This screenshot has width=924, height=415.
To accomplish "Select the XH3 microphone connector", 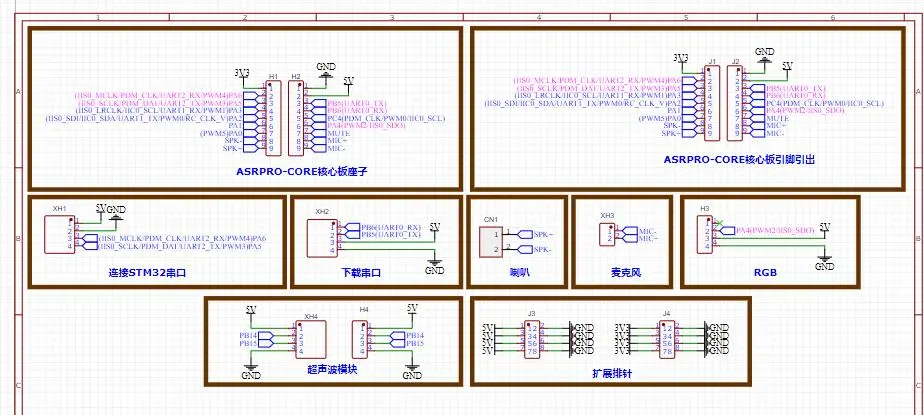I will click(607, 235).
